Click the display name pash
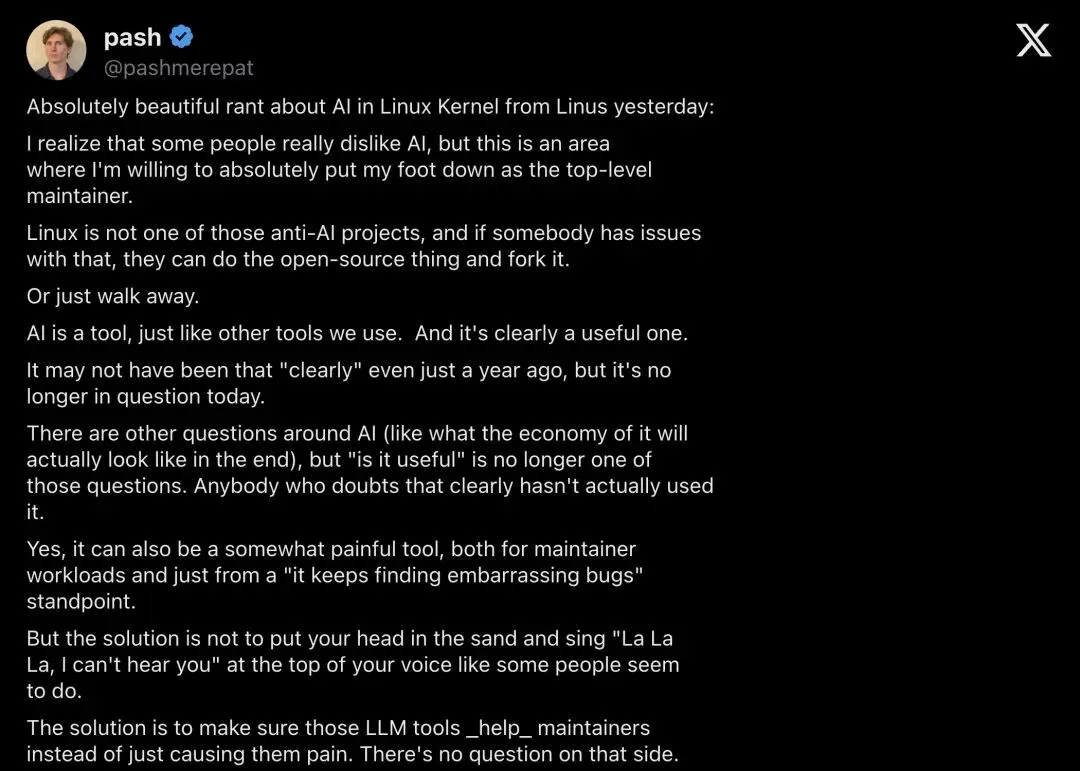1080x771 pixels. [x=132, y=37]
